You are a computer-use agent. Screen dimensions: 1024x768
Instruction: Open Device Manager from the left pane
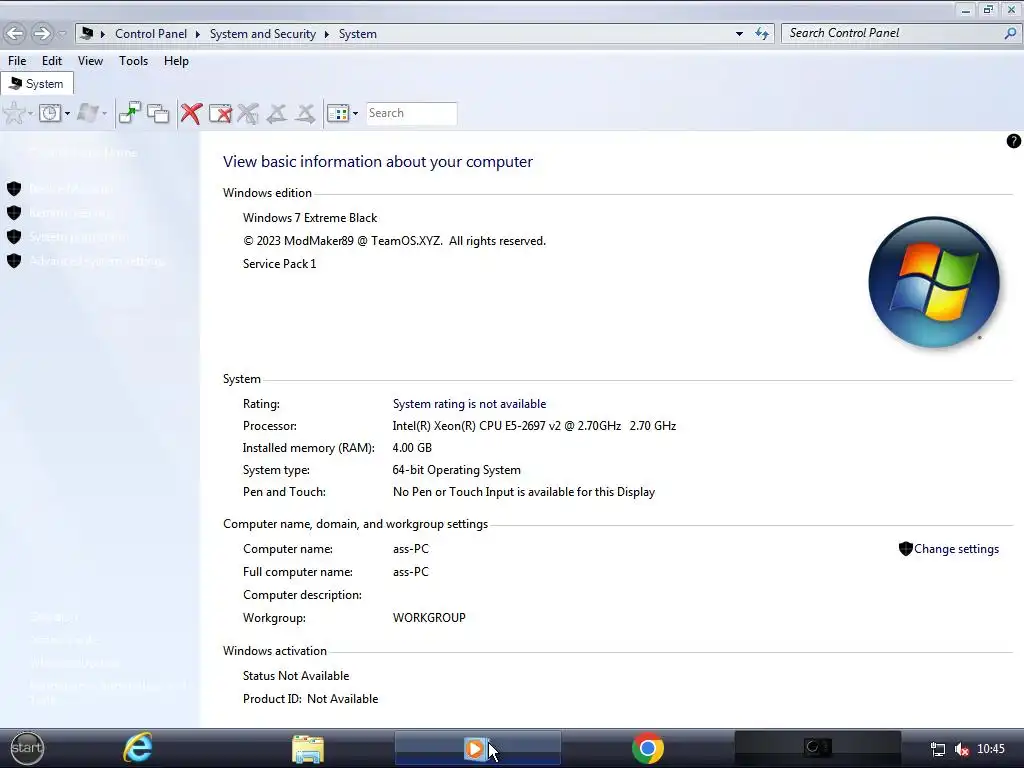pos(71,189)
